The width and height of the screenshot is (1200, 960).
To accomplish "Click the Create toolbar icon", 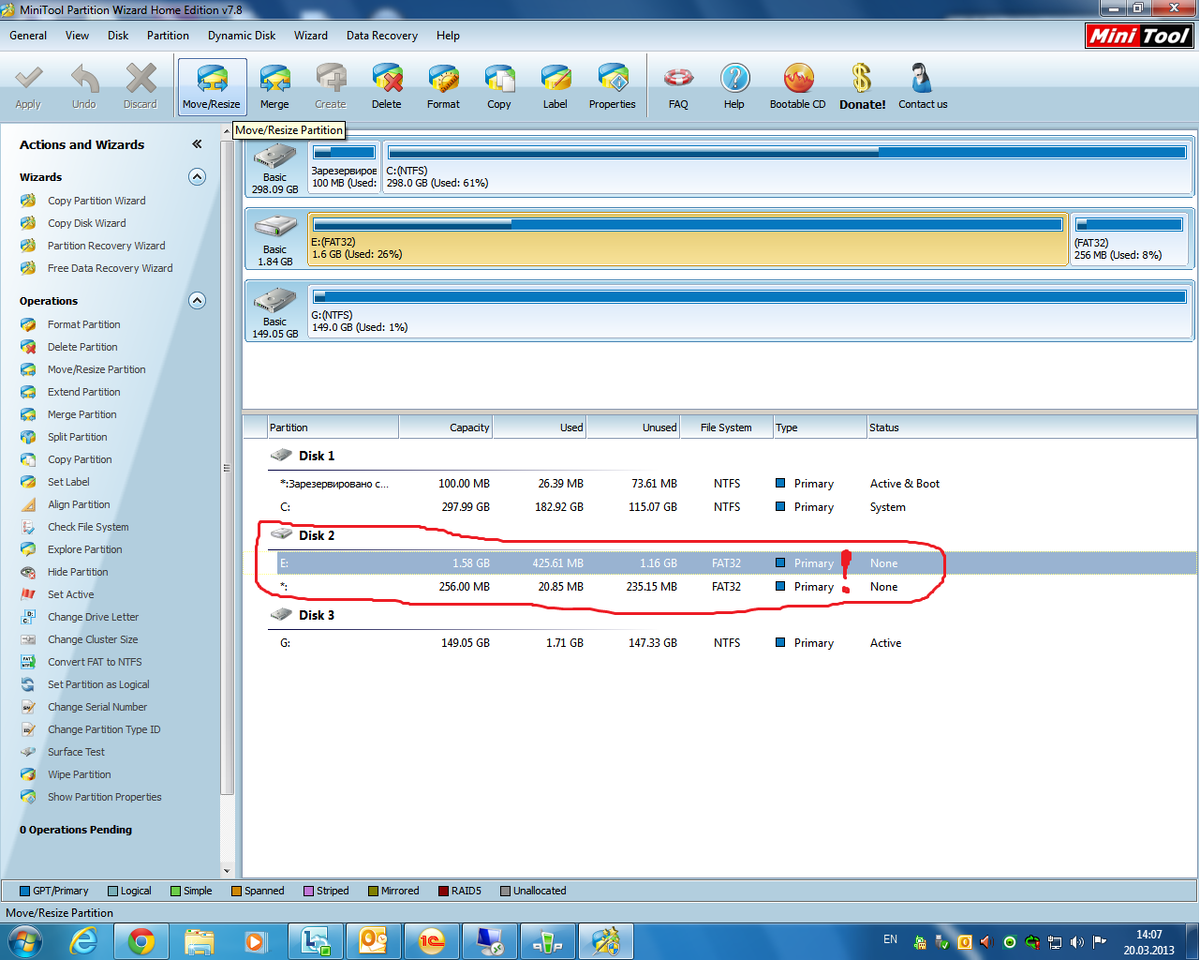I will pos(330,87).
